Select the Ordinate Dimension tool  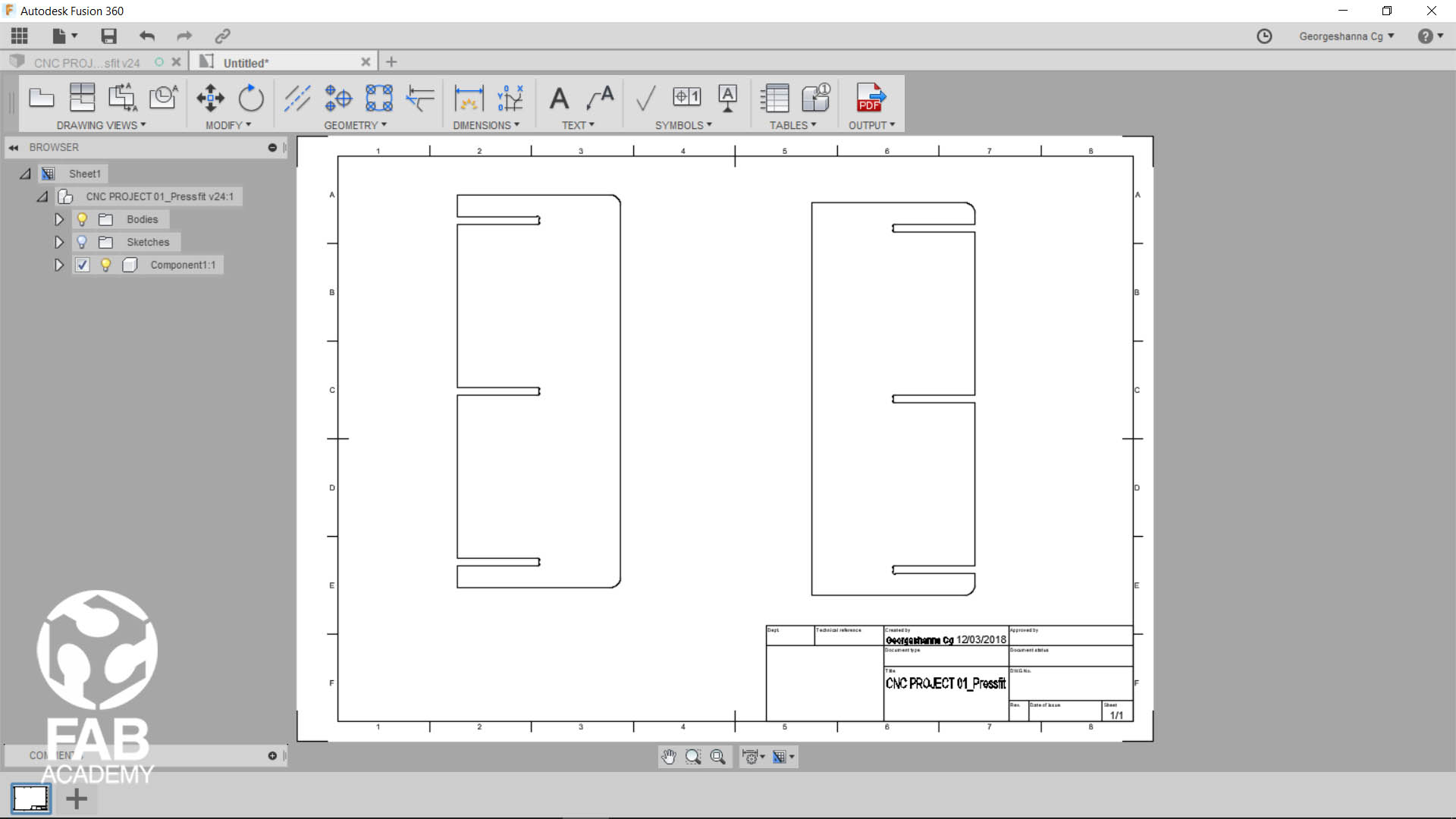click(x=510, y=98)
